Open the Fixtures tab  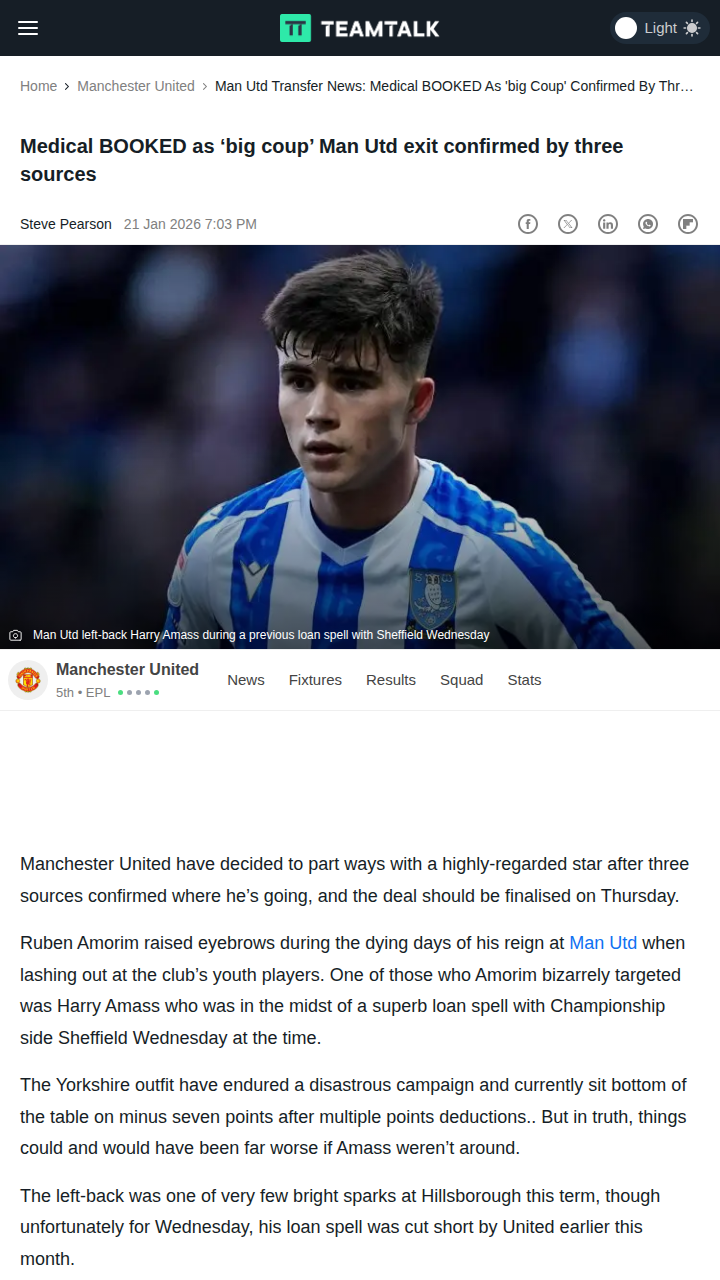click(x=315, y=680)
